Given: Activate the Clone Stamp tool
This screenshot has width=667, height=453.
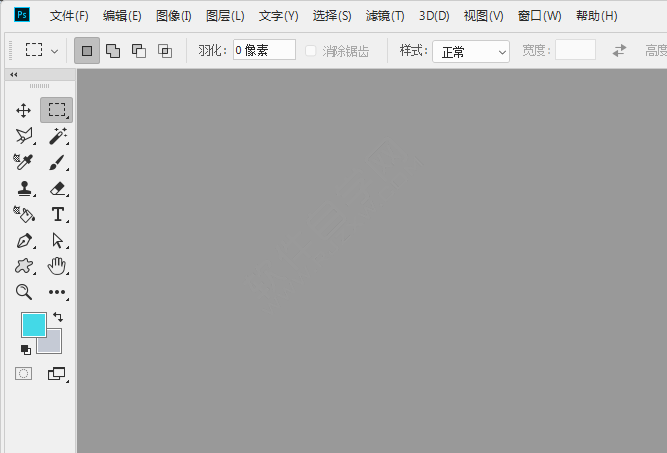Looking at the screenshot, I should (x=24, y=188).
